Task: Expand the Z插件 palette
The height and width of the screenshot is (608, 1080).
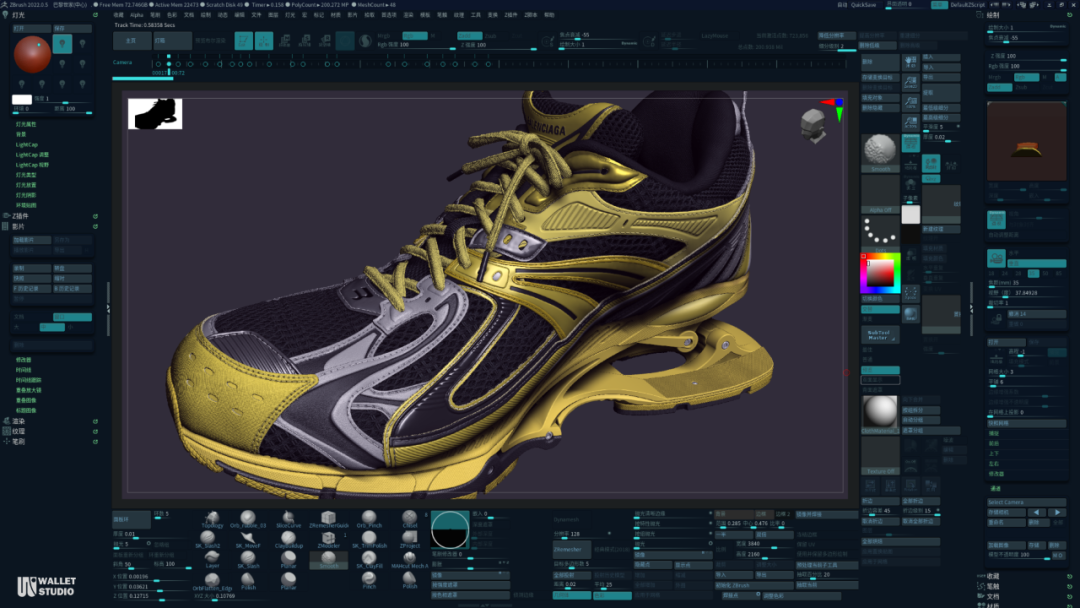Action: (x=21, y=216)
